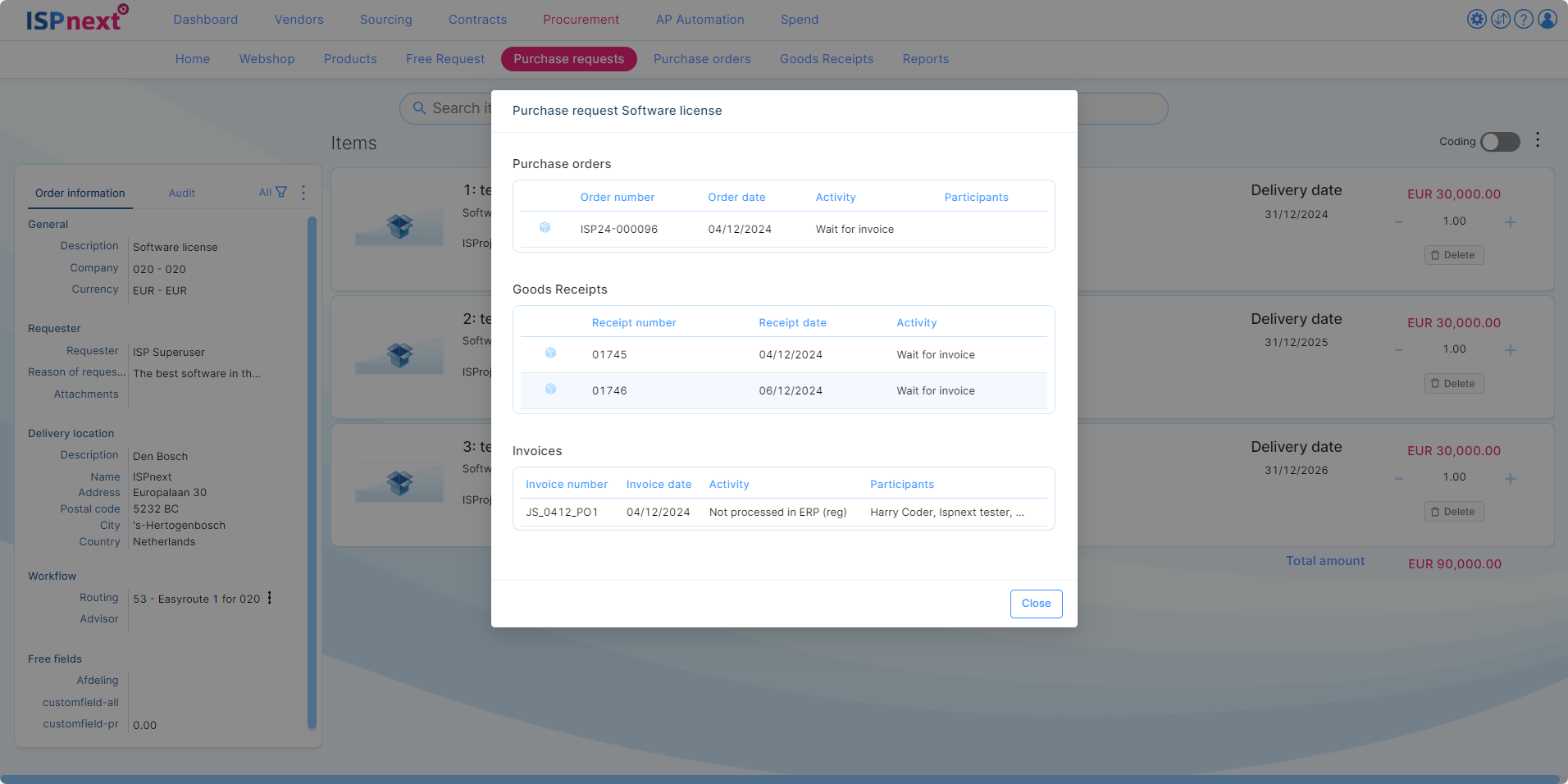Screen dimensions: 1568x784
Task: Delete the item with 31/12/2026 delivery
Action: coord(1453,512)
